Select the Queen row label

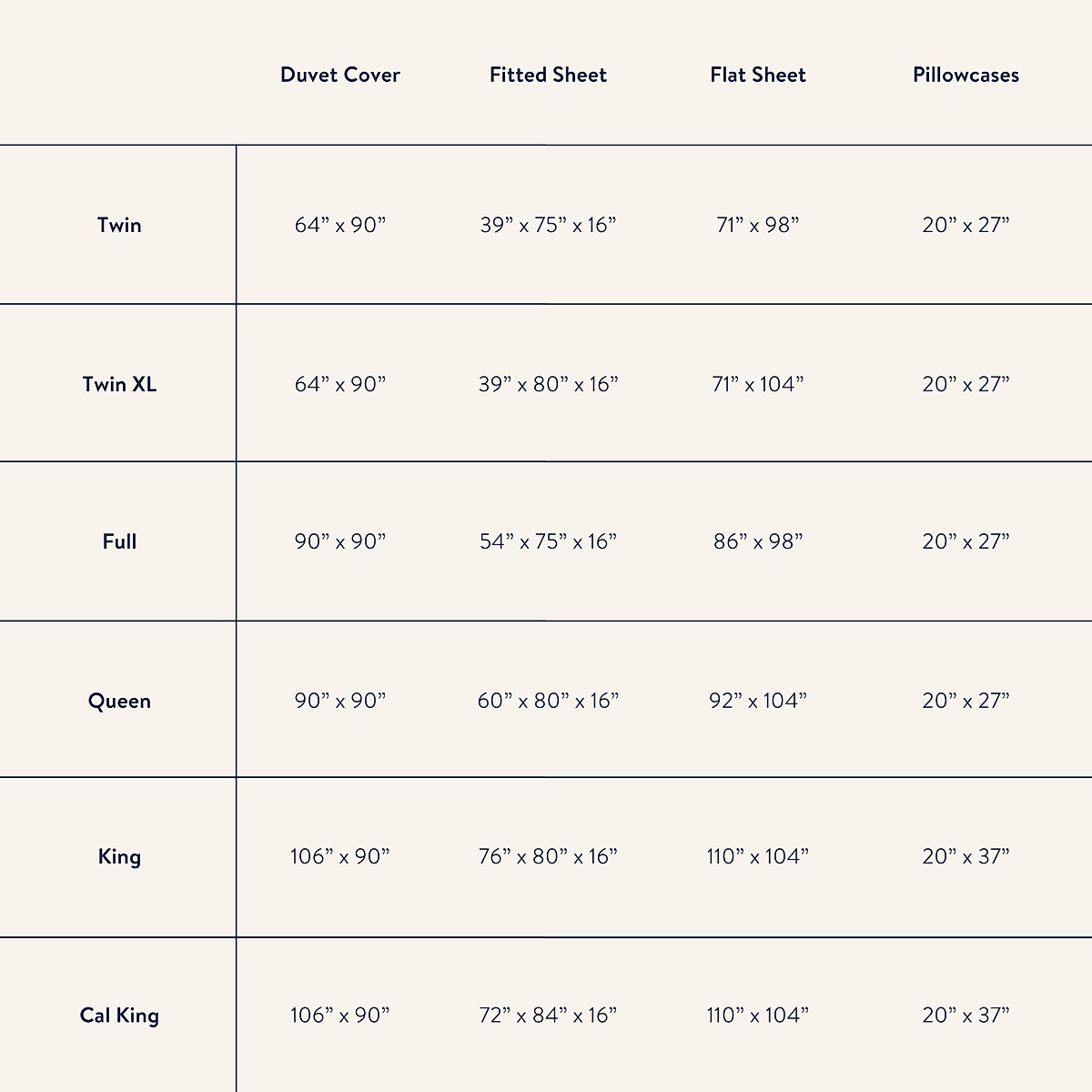(119, 701)
